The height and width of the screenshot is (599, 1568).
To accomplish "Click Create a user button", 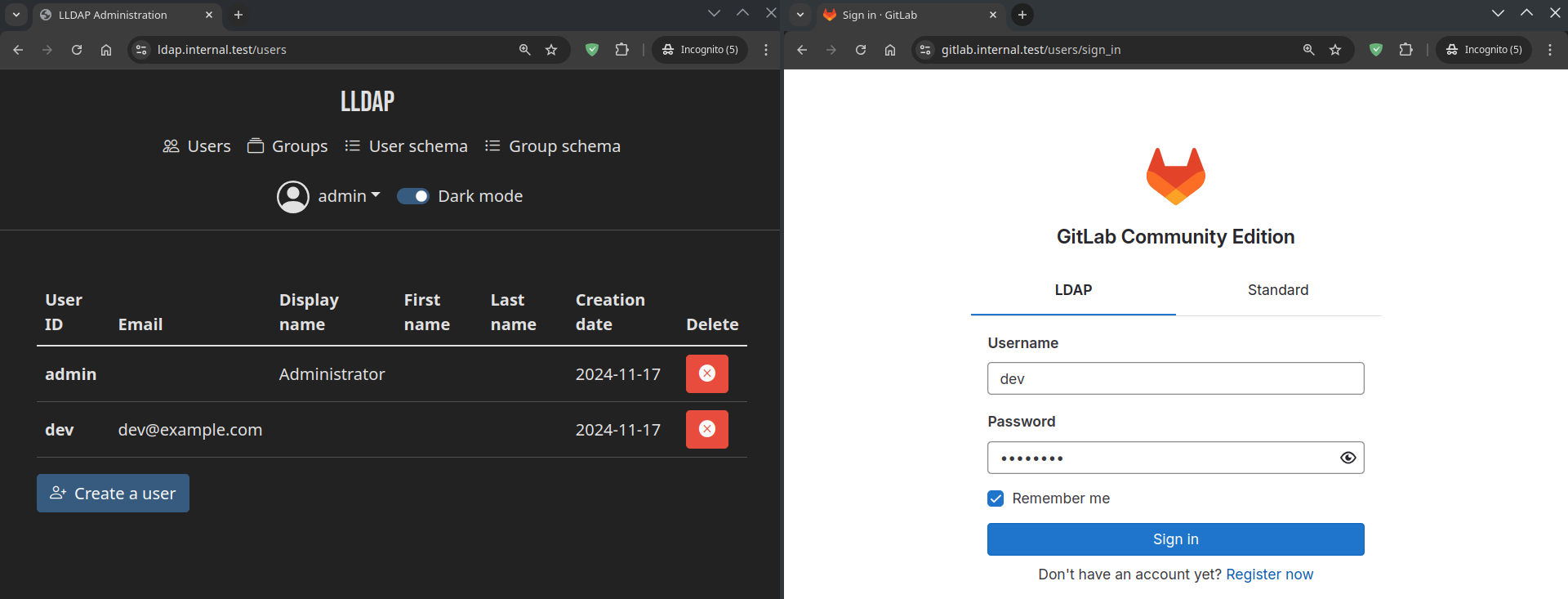I will 113,493.
